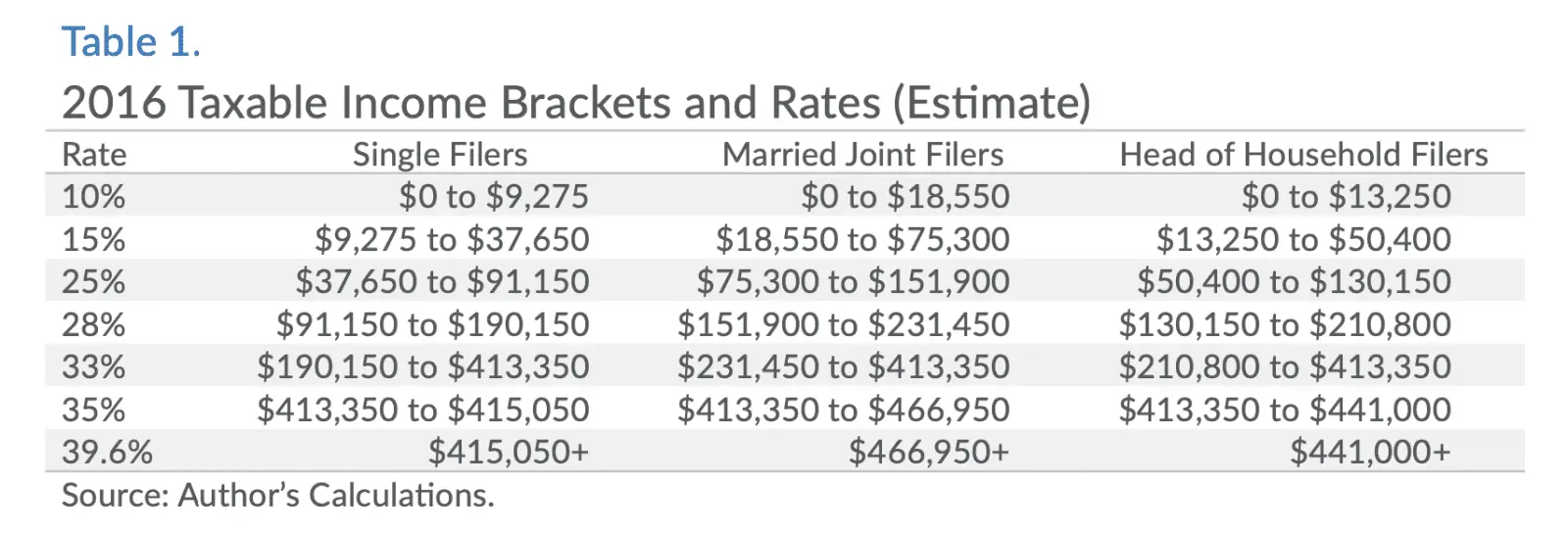The image size is (1568, 533).
Task: Click the 33% rate cell
Action: point(94,367)
